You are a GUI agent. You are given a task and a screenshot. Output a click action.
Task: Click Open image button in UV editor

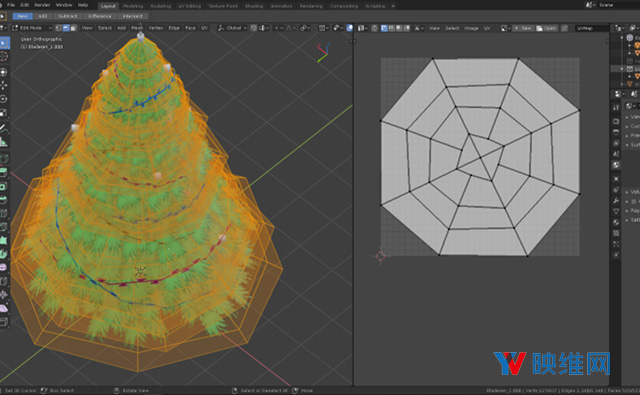coord(546,28)
